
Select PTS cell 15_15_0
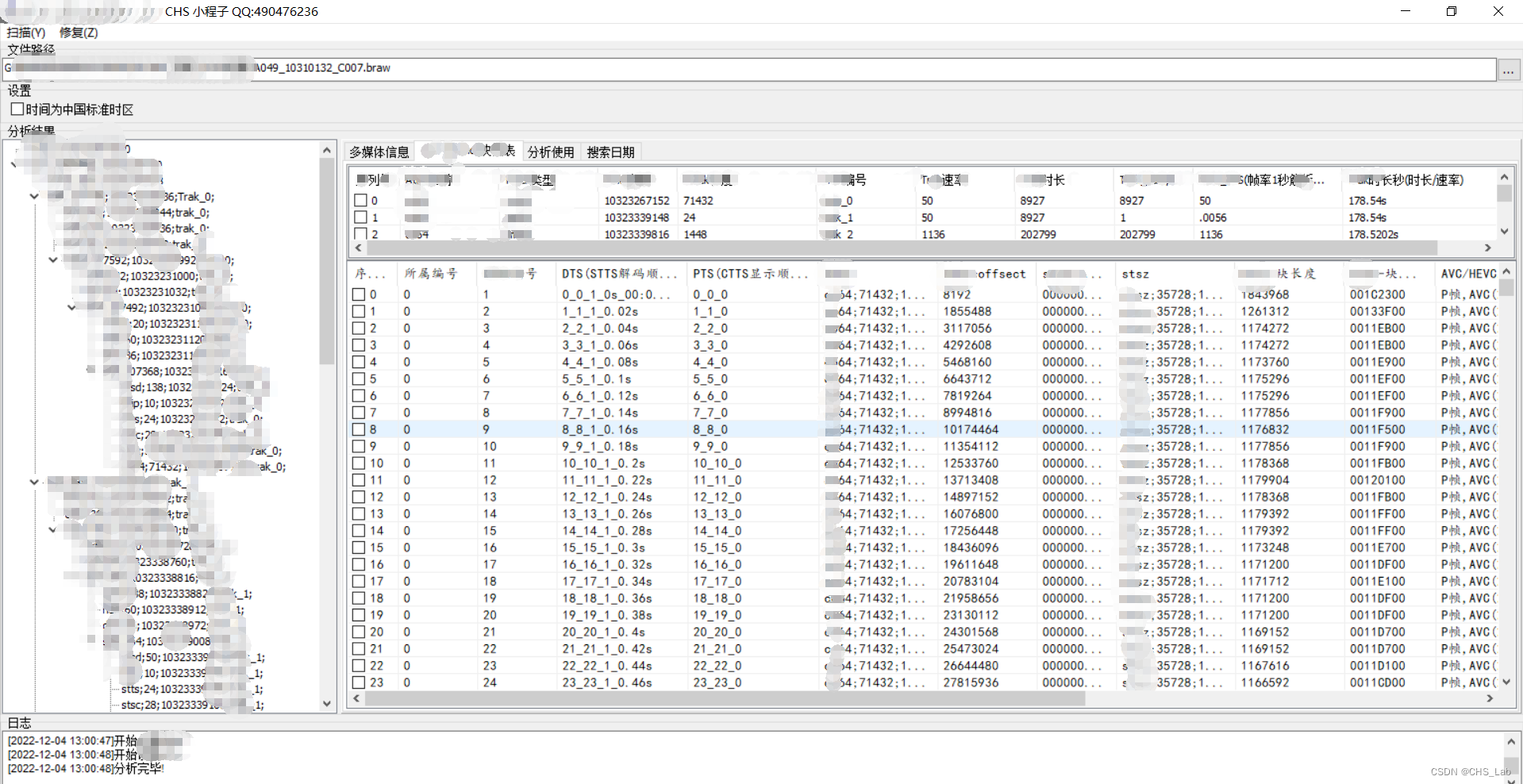(717, 548)
